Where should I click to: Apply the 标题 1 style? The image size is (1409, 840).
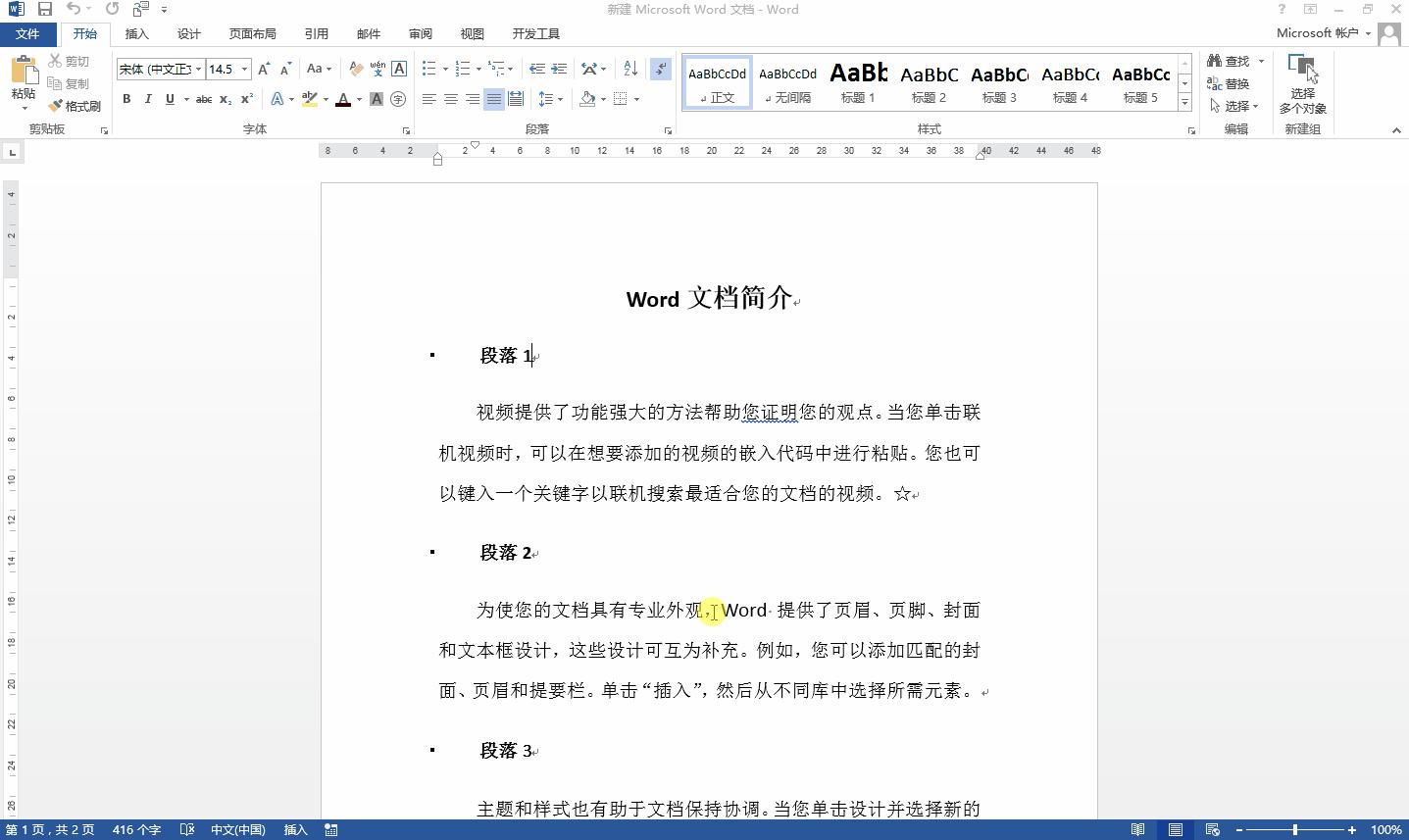(857, 82)
